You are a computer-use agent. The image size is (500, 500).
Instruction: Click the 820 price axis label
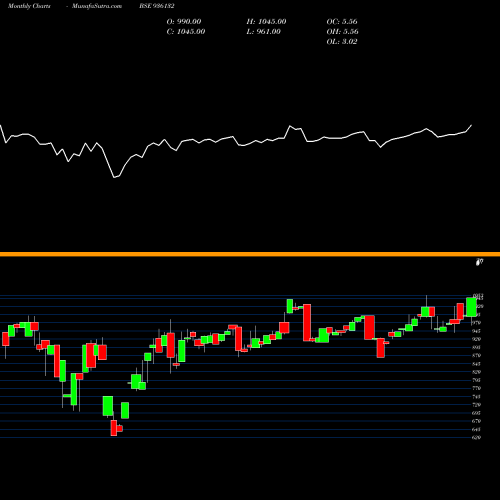(477, 372)
